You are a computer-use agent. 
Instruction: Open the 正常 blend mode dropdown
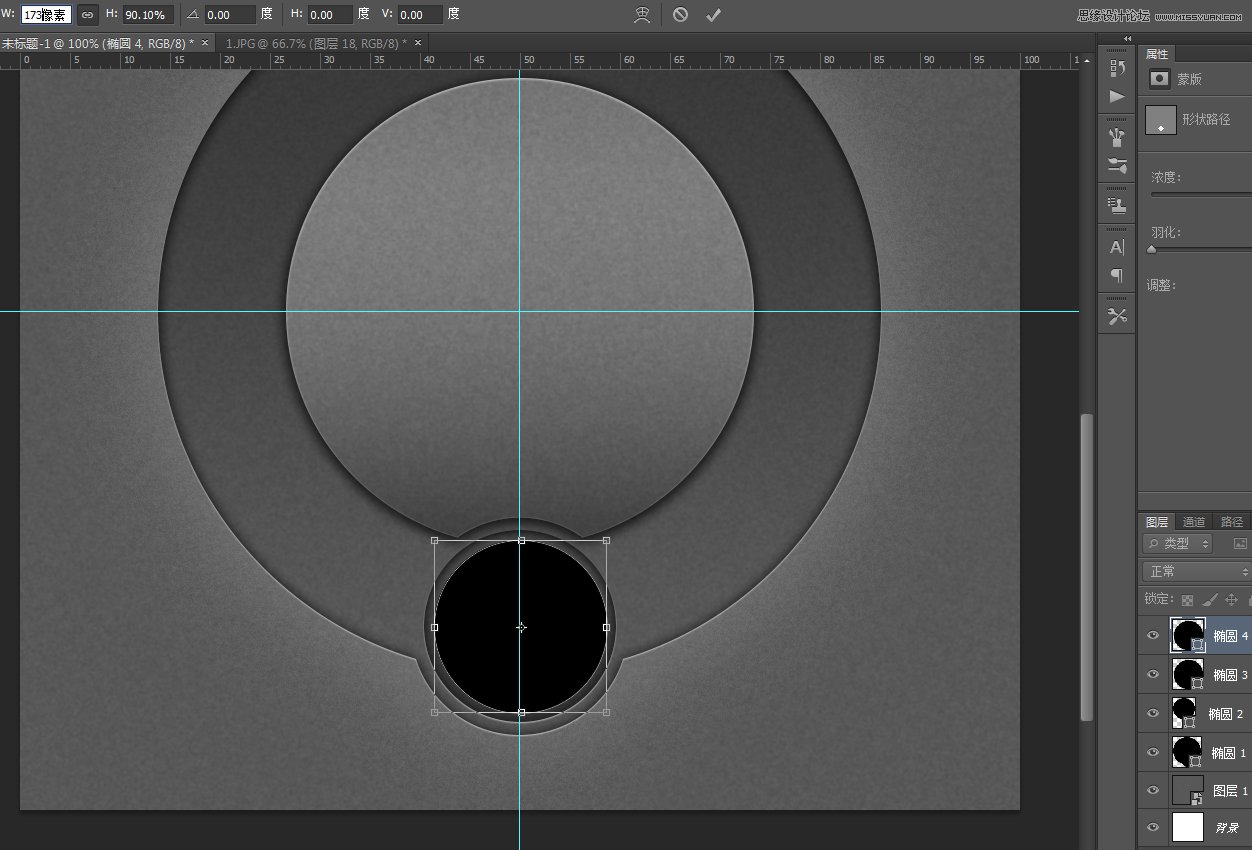pos(1196,571)
